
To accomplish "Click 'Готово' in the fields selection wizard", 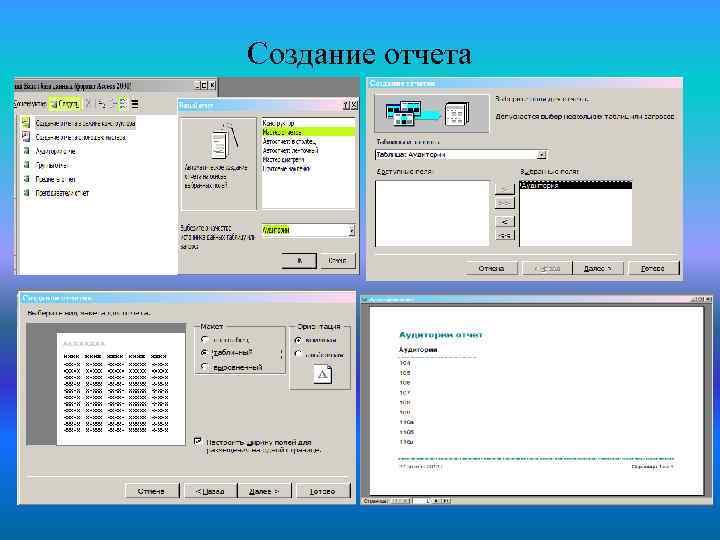I will [653, 268].
